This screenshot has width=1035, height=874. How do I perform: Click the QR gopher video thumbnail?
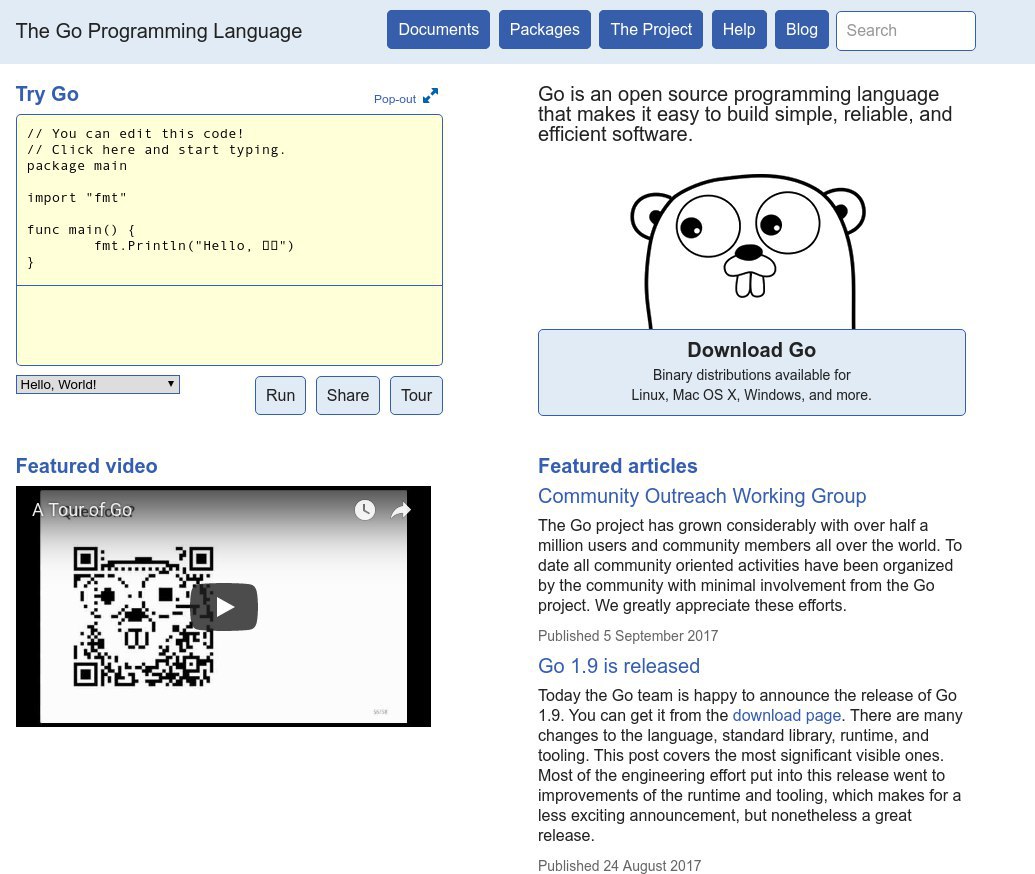143,617
